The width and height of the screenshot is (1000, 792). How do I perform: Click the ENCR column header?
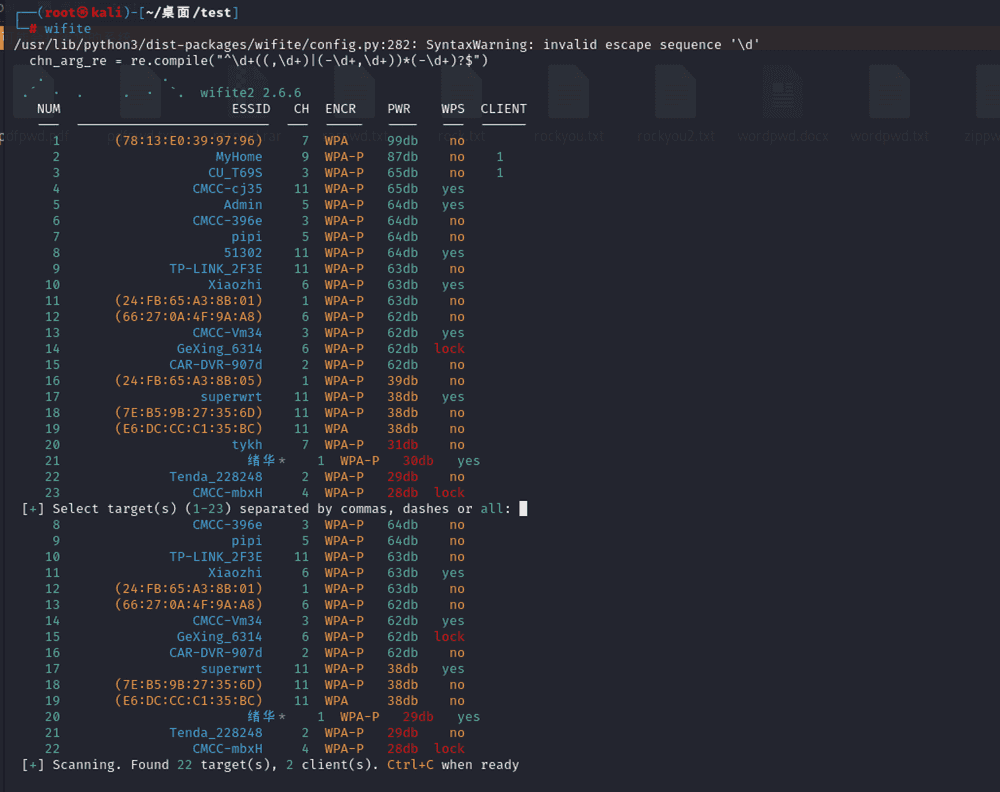coord(340,109)
